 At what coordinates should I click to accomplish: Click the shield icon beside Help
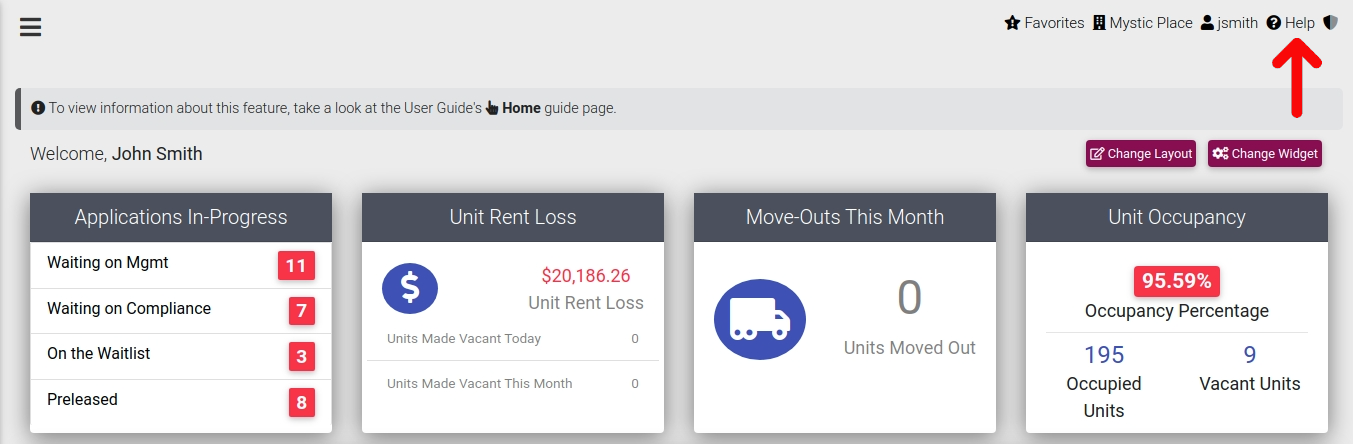1330,23
